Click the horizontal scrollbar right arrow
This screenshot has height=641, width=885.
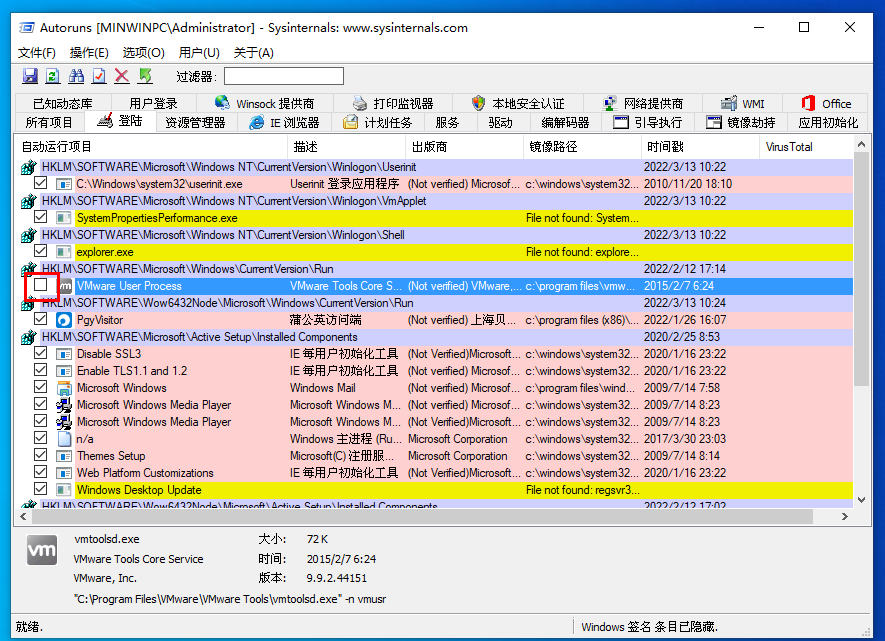tap(844, 516)
